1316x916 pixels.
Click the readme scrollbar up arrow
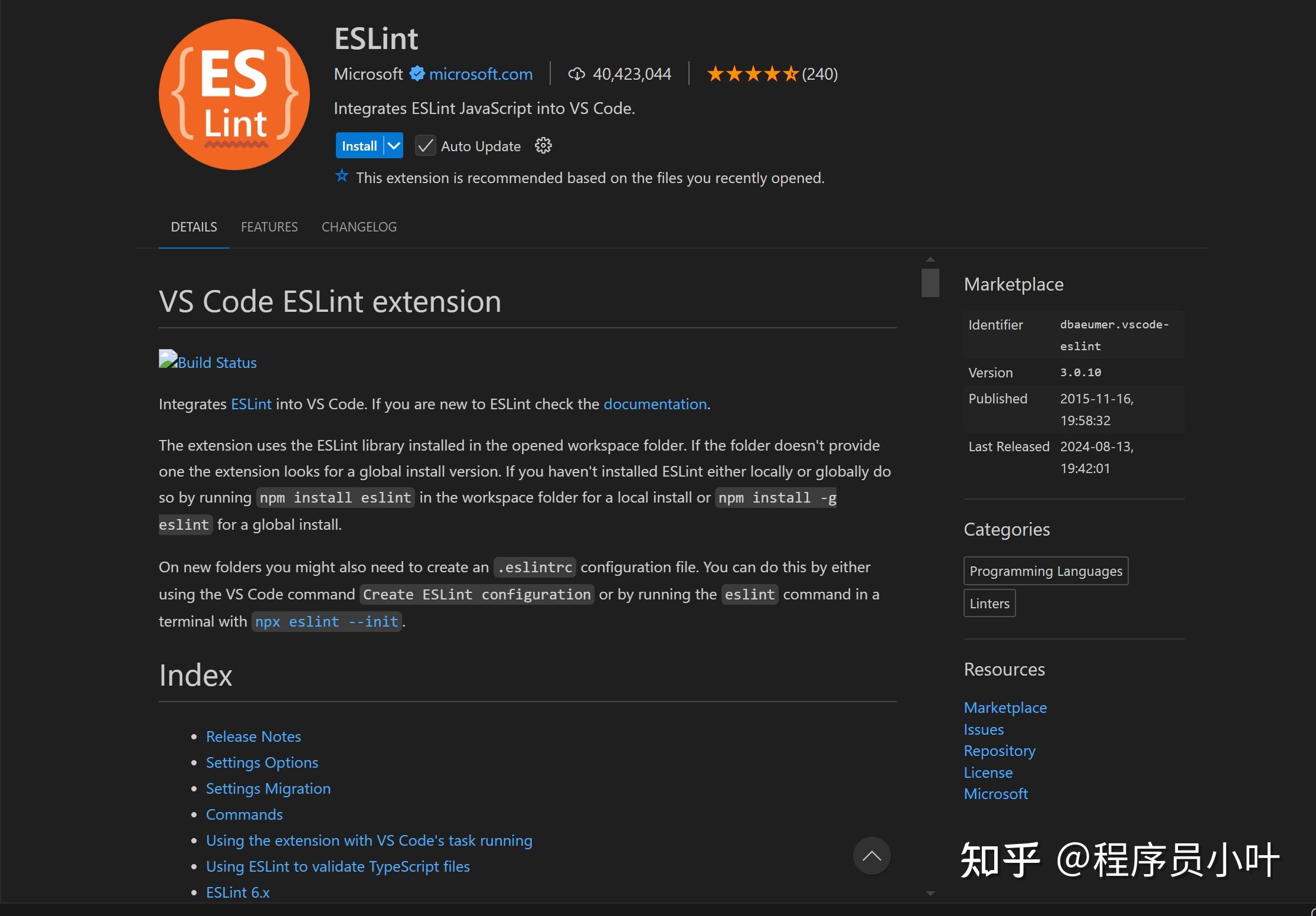tap(930, 260)
